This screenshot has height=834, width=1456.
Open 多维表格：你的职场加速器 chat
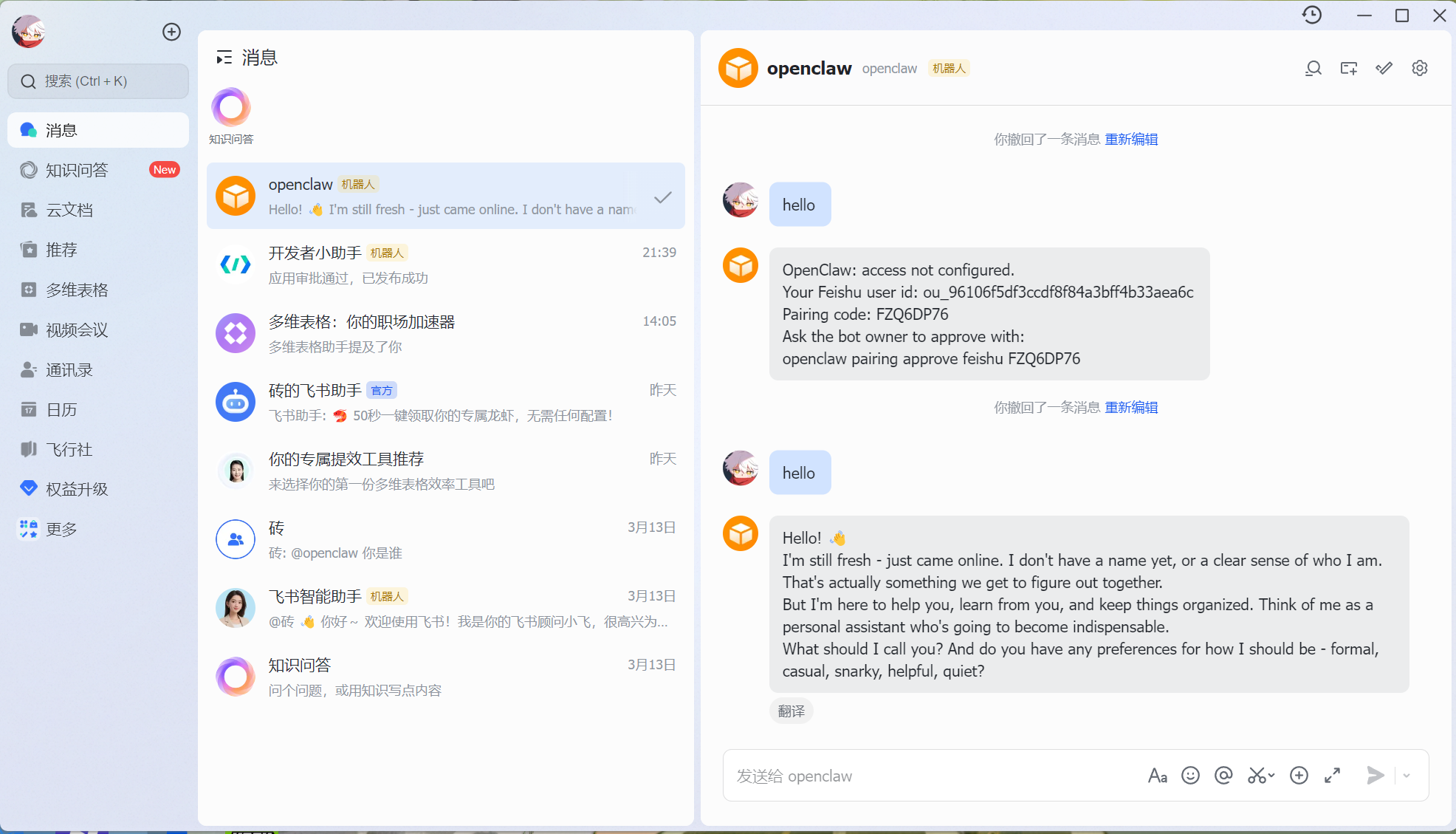point(446,333)
